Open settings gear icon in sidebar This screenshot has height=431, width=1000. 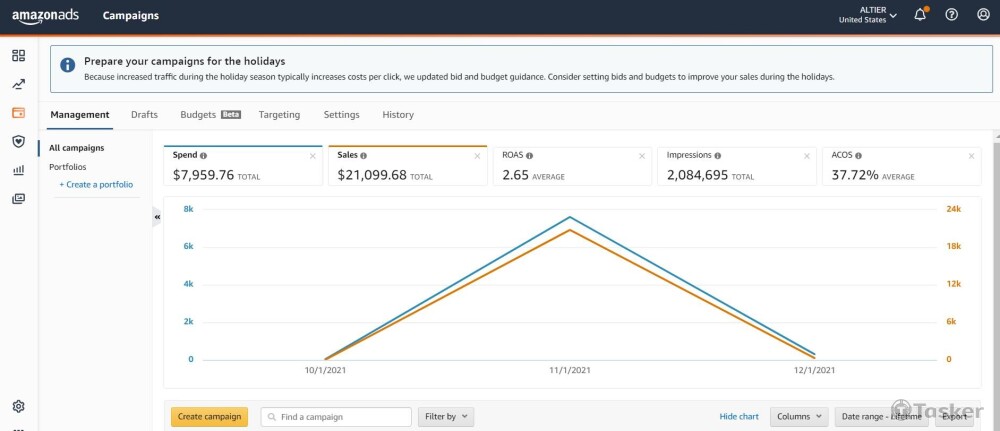point(18,406)
